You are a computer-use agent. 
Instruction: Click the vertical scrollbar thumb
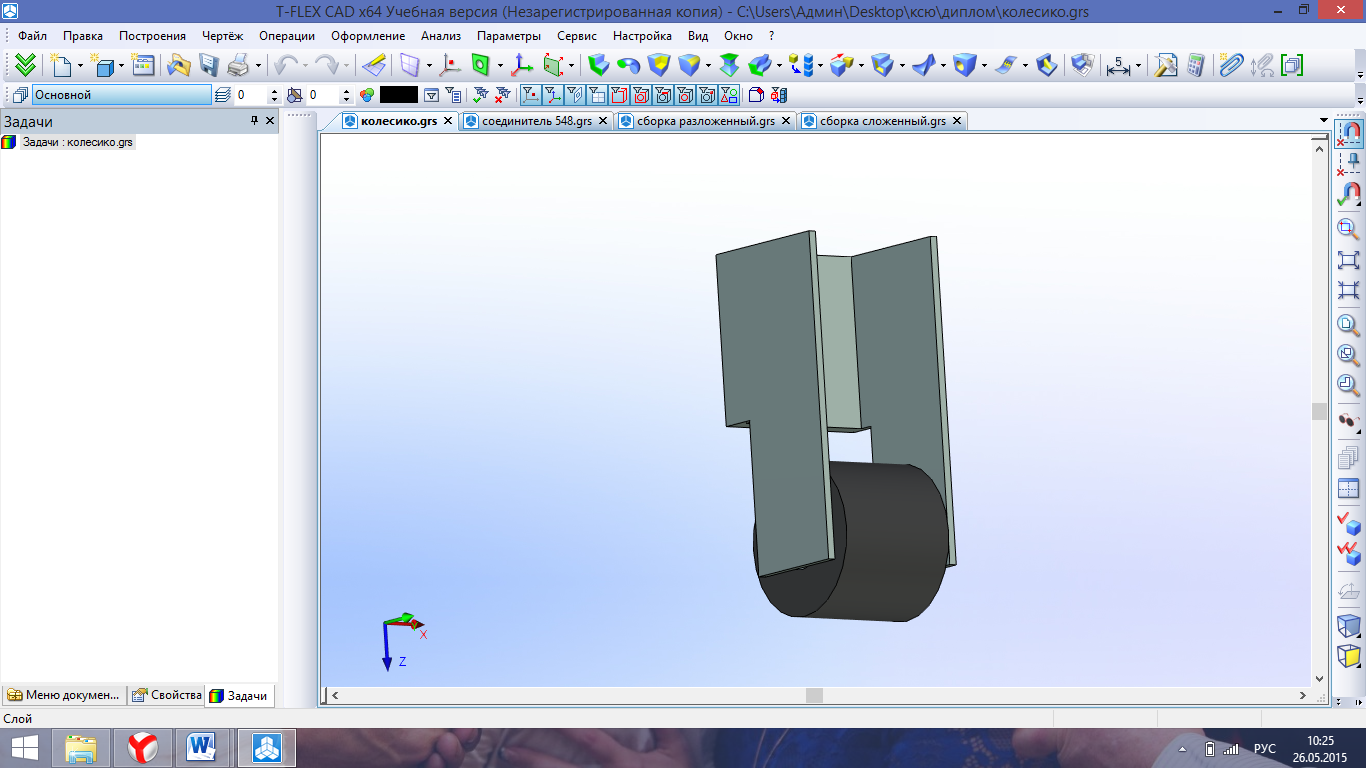point(1319,412)
